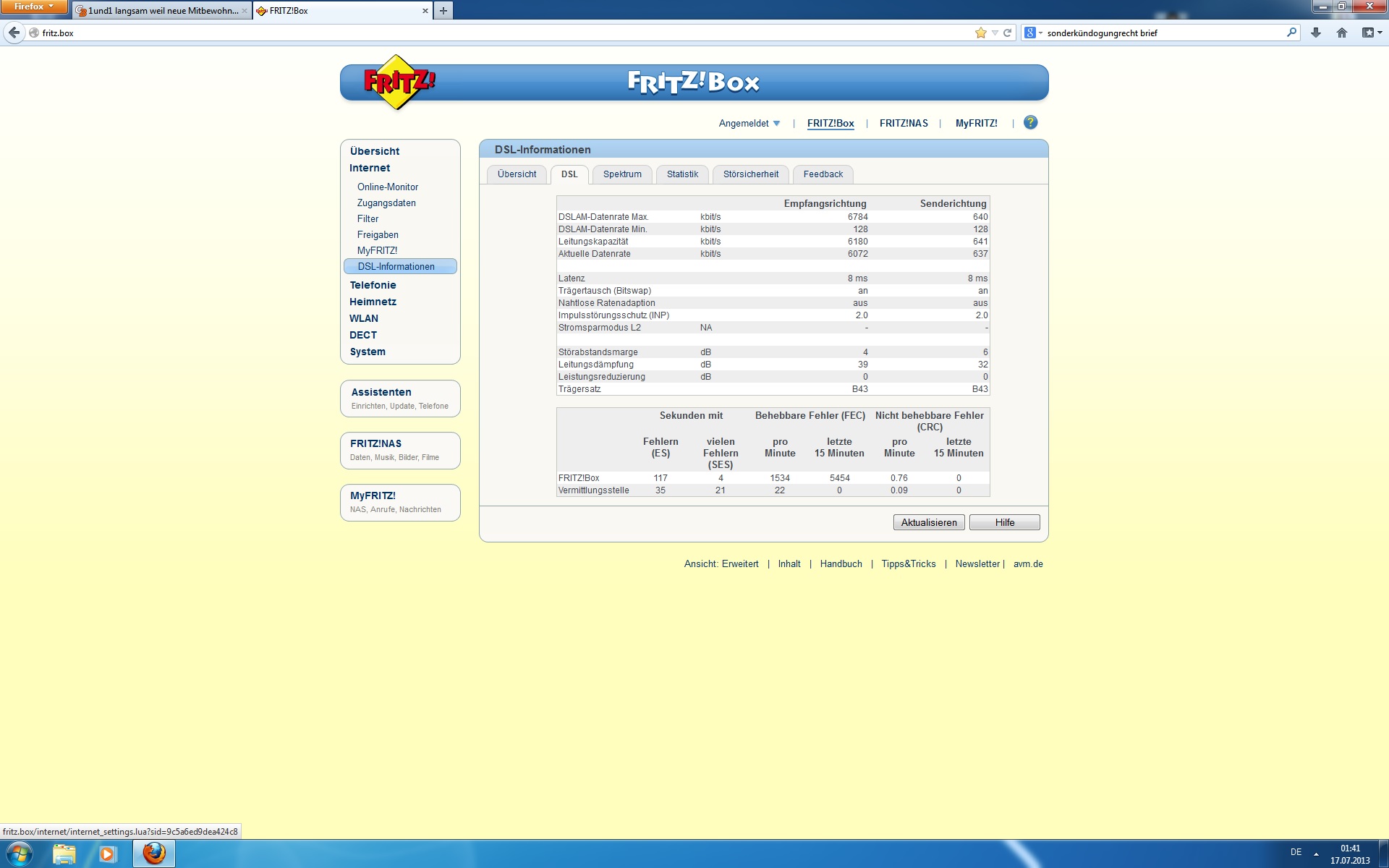
Task: Click the browser back arrow button
Action: pyautogui.click(x=14, y=33)
